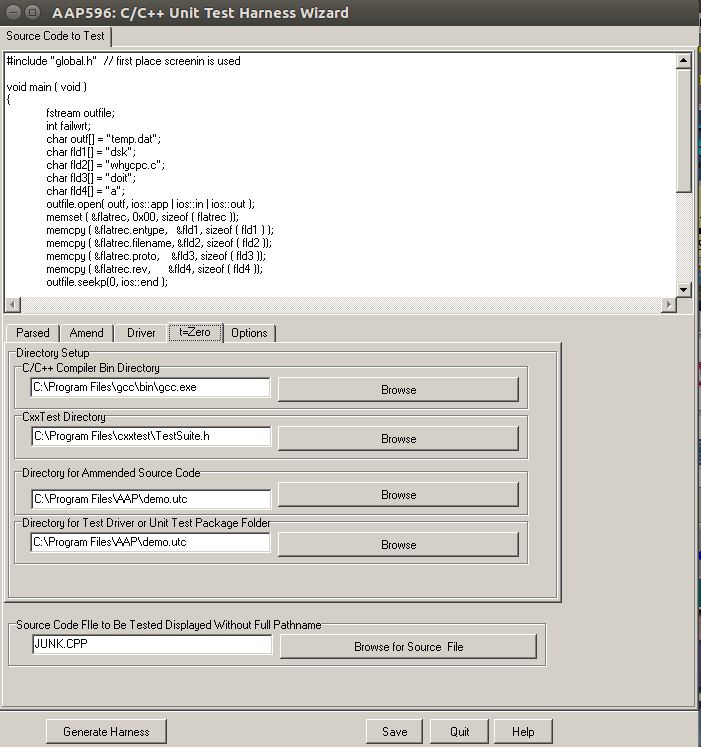Click the gcc.exe compiler path field
The width and height of the screenshot is (701, 747).
click(150, 387)
